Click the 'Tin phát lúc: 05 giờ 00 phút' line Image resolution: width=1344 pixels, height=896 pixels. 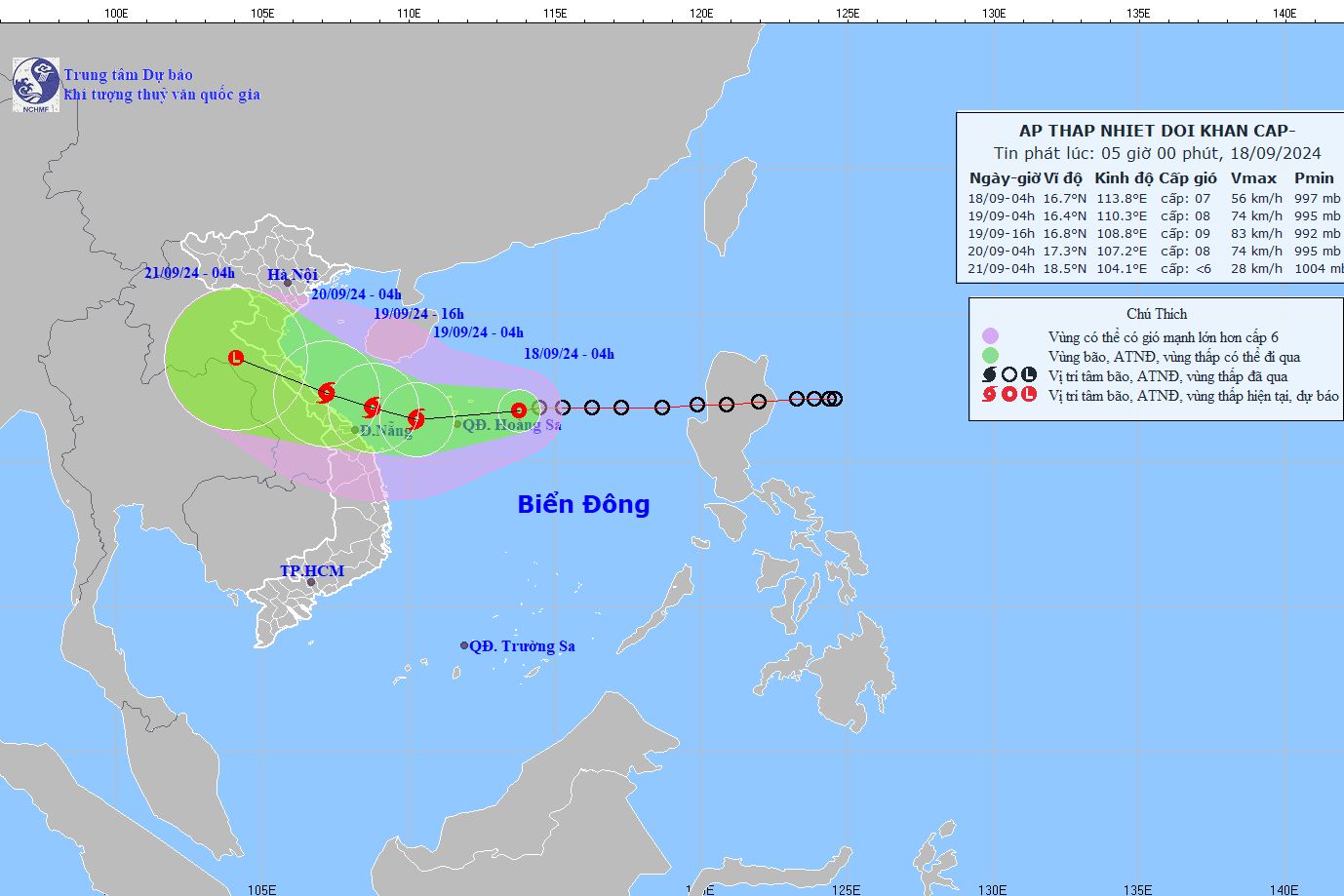tap(1107, 153)
